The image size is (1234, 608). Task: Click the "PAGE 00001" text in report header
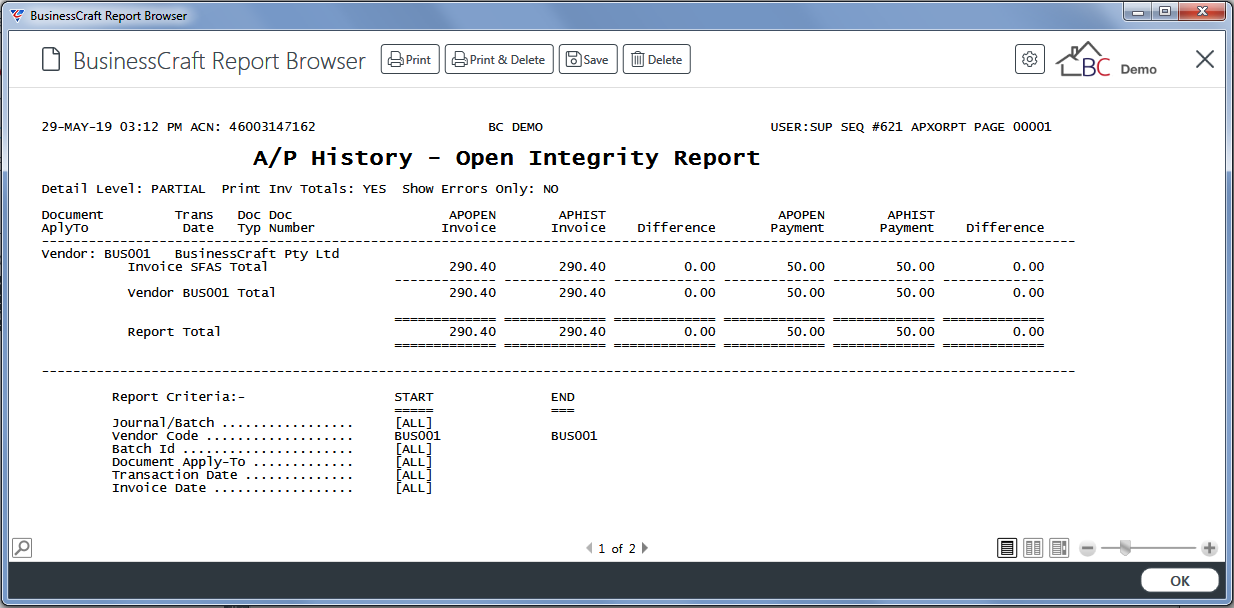pos(1011,127)
